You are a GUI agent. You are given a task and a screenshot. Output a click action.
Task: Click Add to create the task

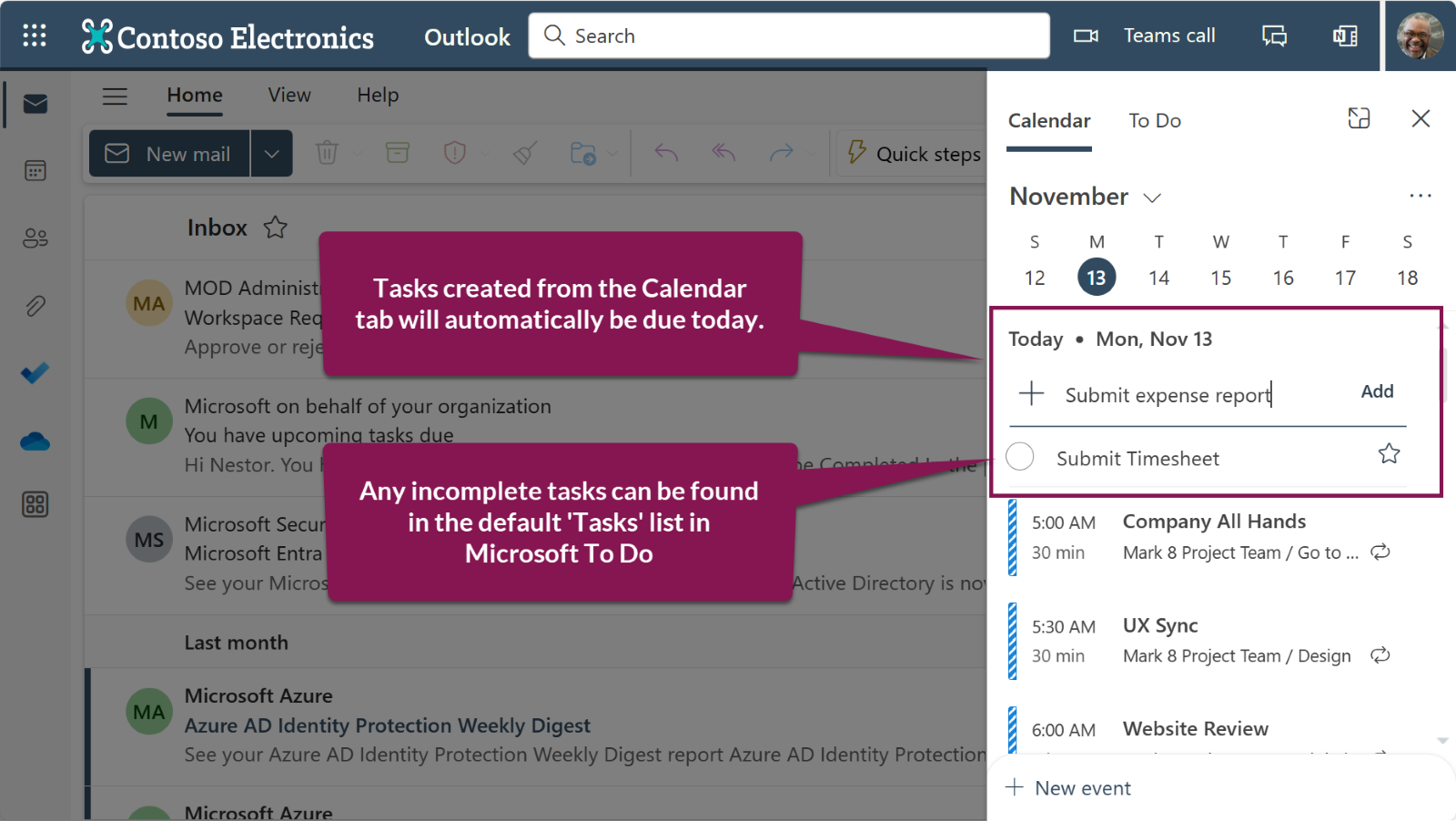pos(1376,391)
